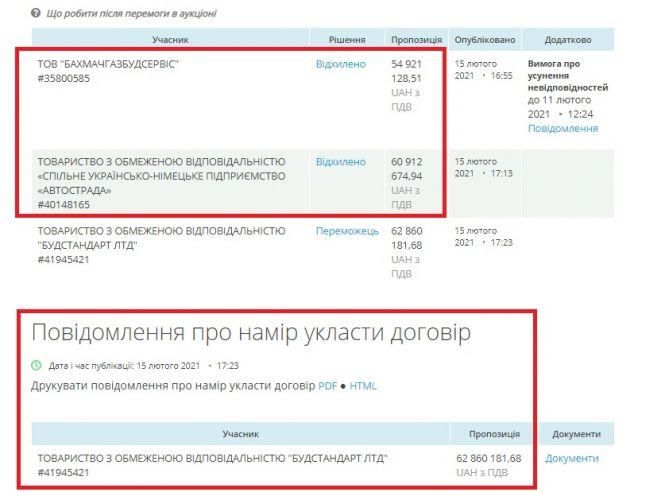Viewport: 665px width, 492px height.
Task: Click heading 'Повідомлення про намір укласти договір'
Action: tap(251, 332)
